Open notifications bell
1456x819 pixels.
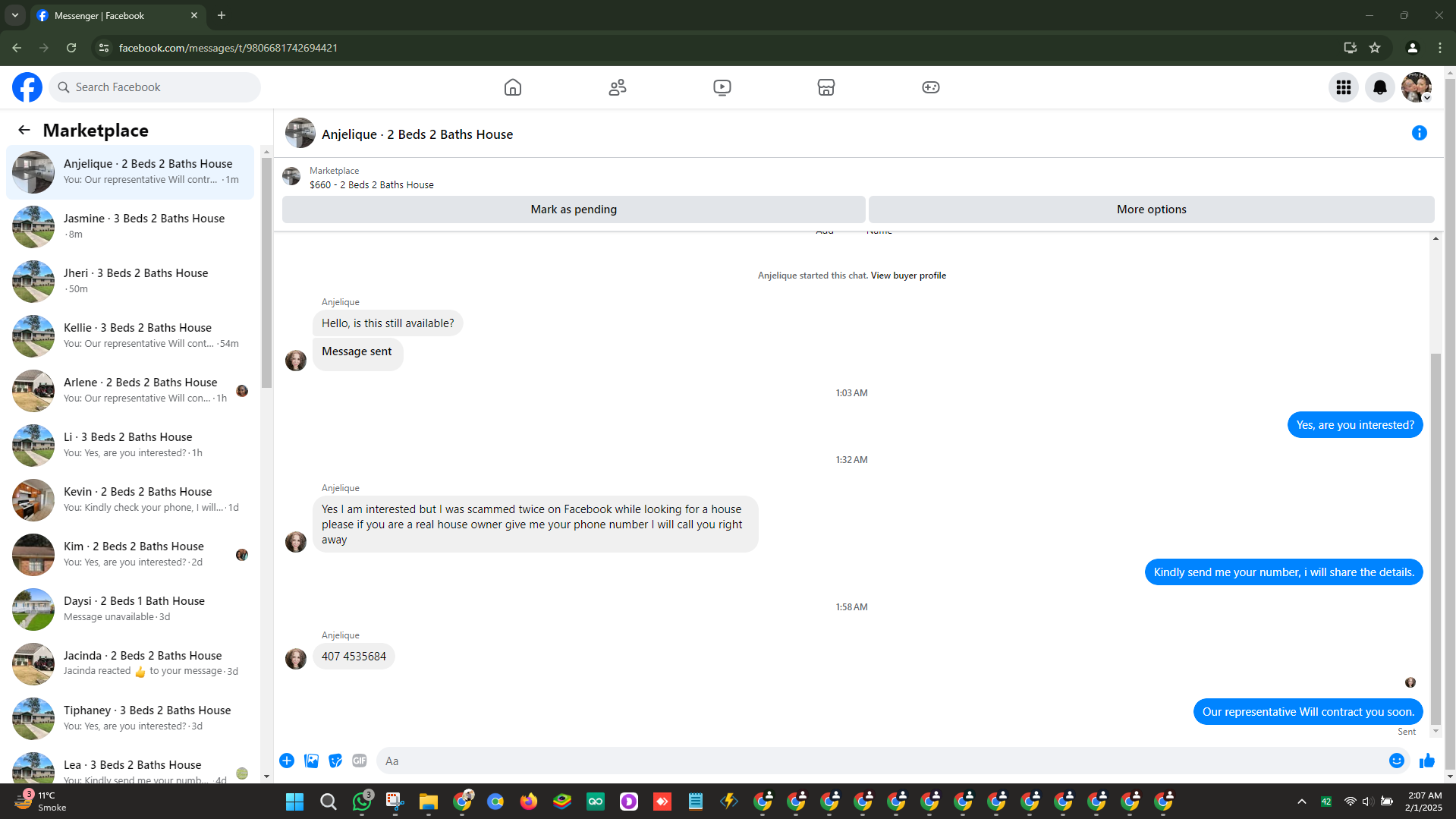(x=1380, y=87)
